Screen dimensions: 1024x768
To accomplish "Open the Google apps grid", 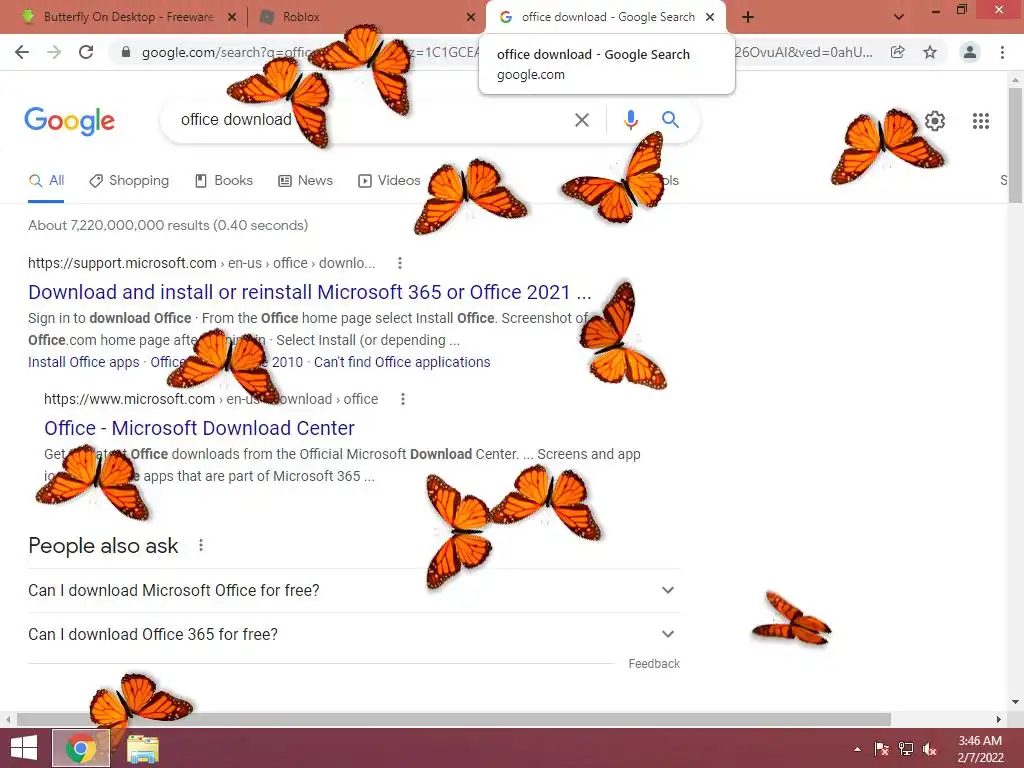I will [981, 121].
